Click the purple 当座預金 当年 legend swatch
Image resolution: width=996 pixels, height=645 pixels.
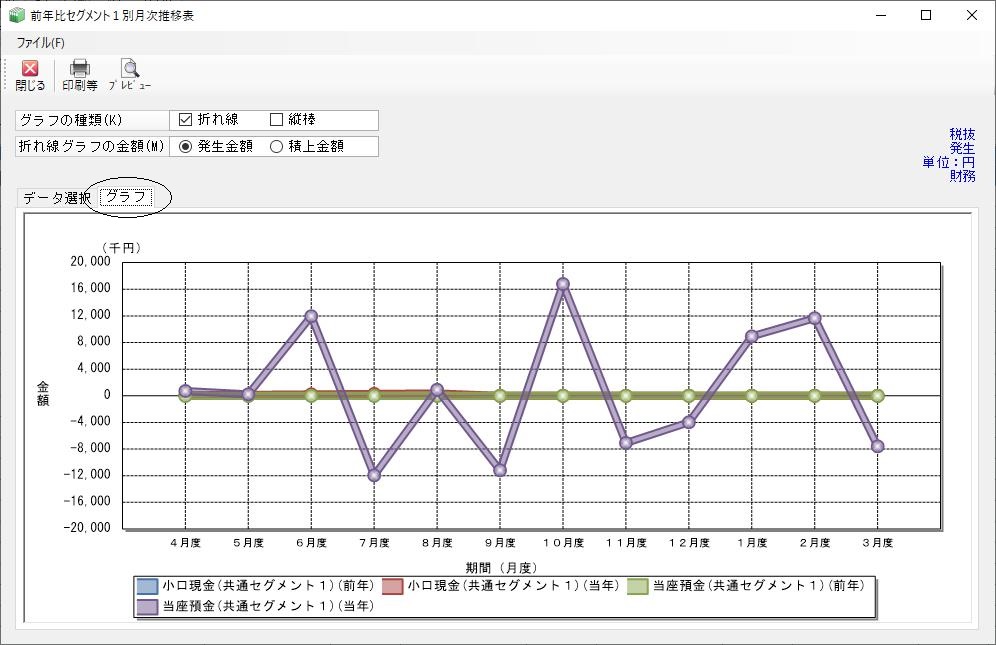point(147,606)
